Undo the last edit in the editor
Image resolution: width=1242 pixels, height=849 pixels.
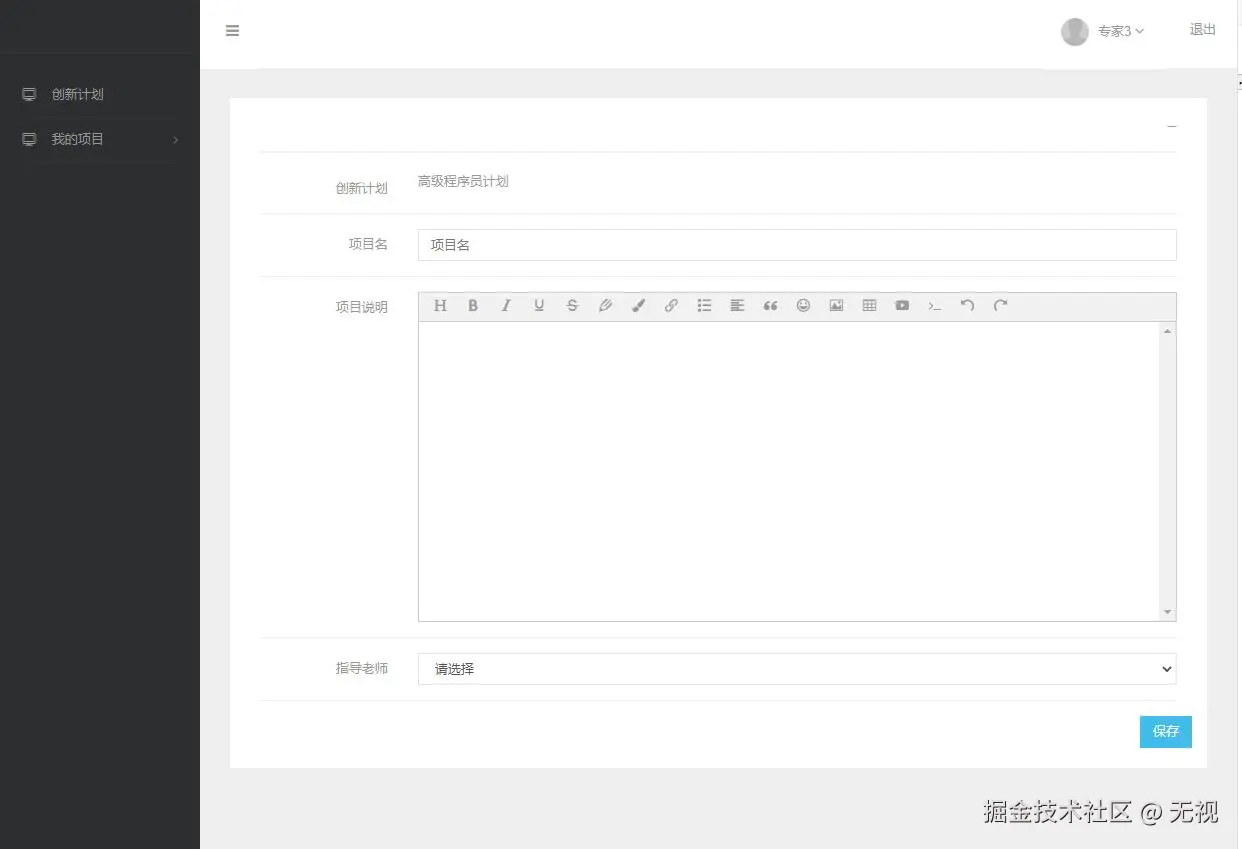pyautogui.click(x=967, y=306)
